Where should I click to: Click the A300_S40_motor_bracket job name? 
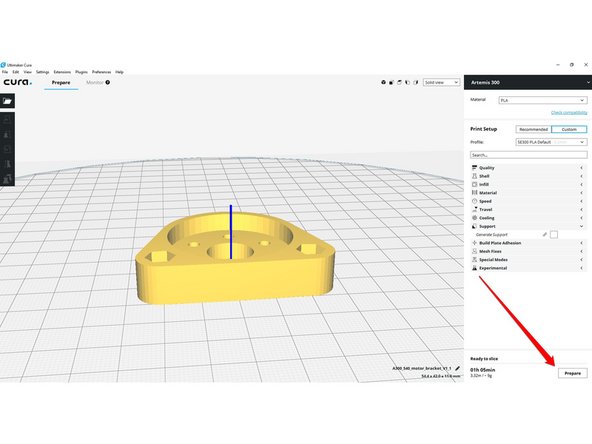coord(422,368)
